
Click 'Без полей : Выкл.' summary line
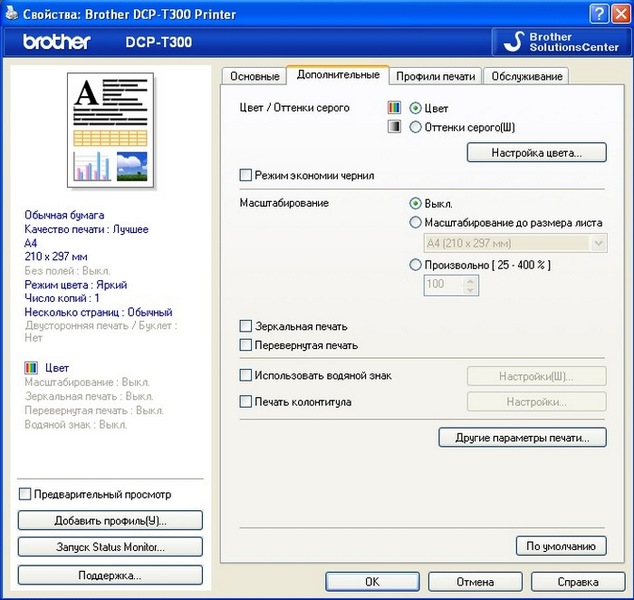pos(67,270)
